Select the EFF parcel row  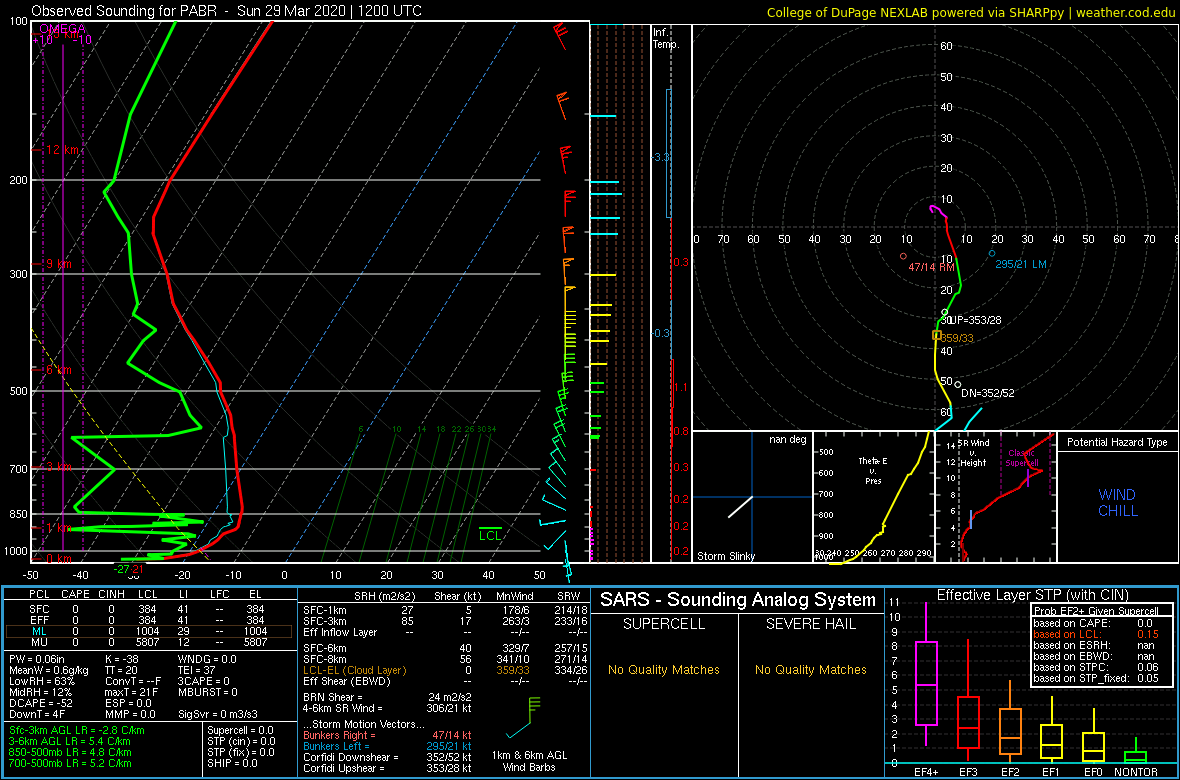(x=150, y=620)
